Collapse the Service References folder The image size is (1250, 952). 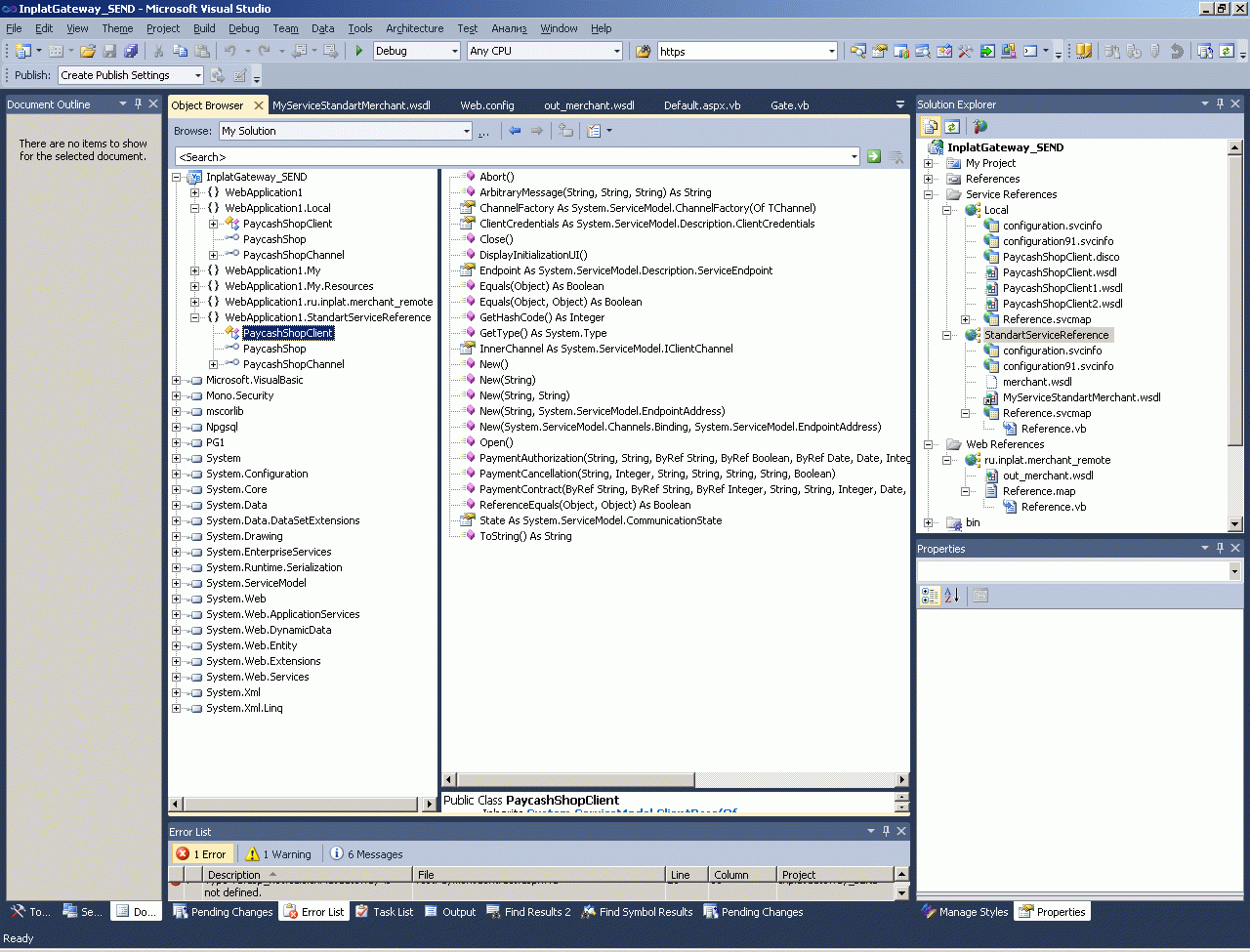coord(928,194)
